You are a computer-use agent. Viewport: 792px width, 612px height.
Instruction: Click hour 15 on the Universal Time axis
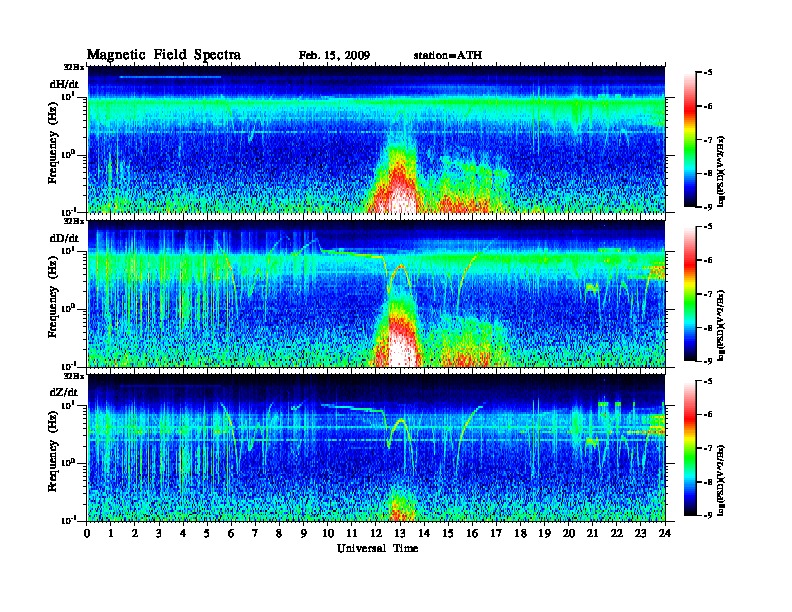(x=448, y=534)
